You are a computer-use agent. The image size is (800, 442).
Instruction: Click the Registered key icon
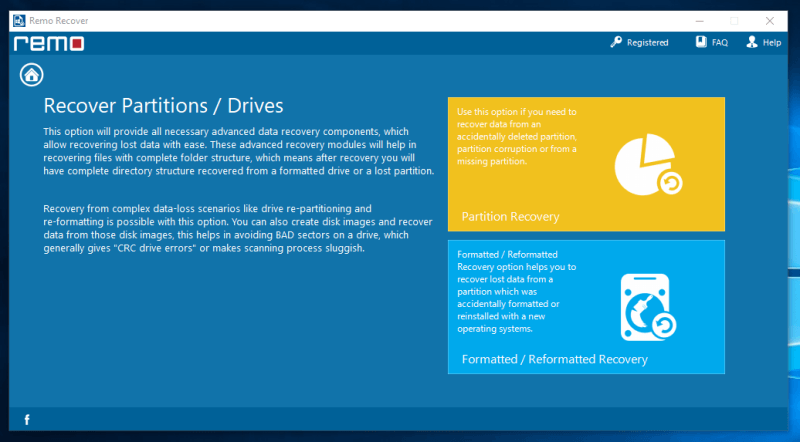[616, 42]
